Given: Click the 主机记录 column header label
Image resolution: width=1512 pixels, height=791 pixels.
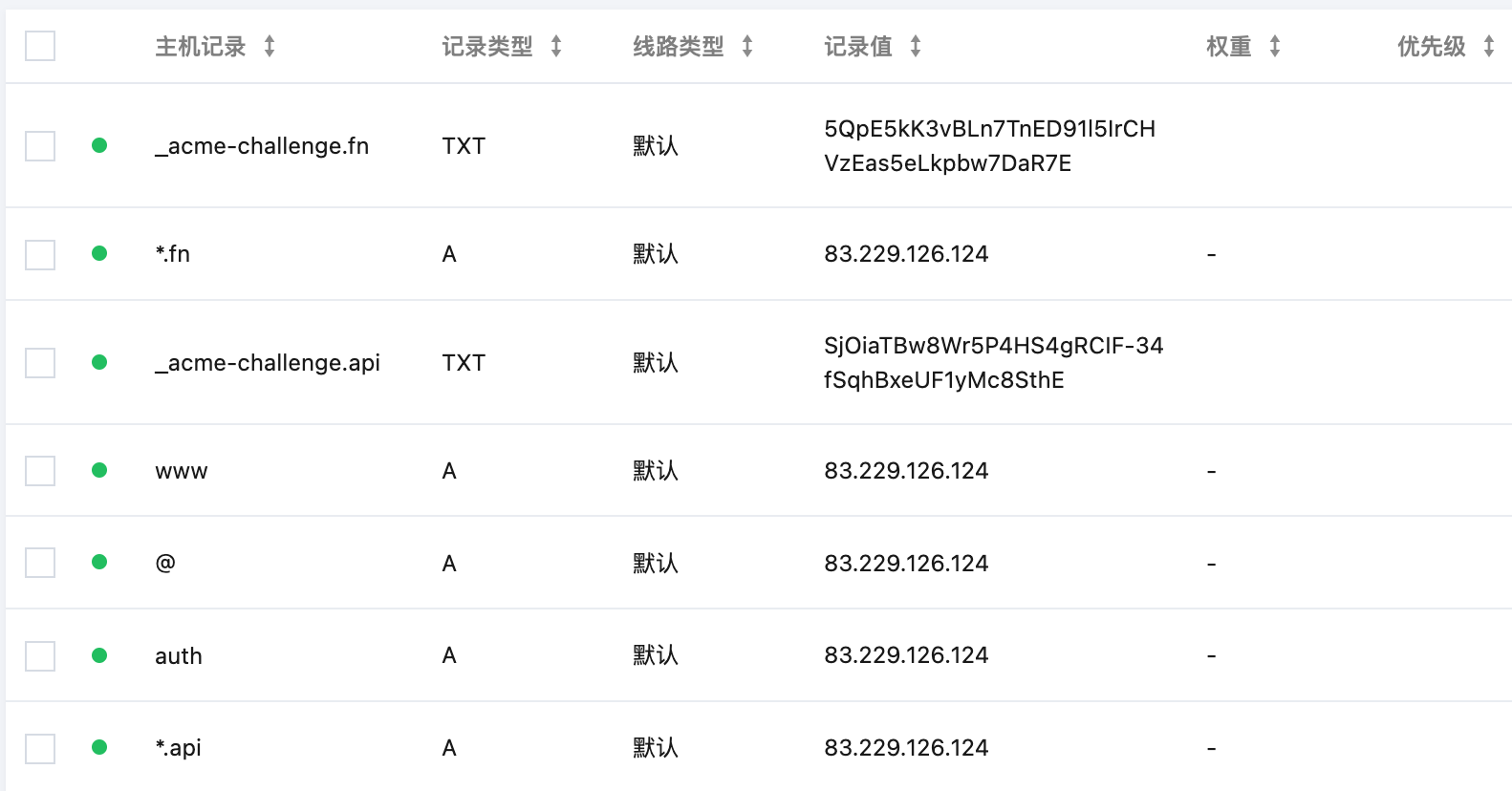Looking at the screenshot, I should tap(201, 46).
